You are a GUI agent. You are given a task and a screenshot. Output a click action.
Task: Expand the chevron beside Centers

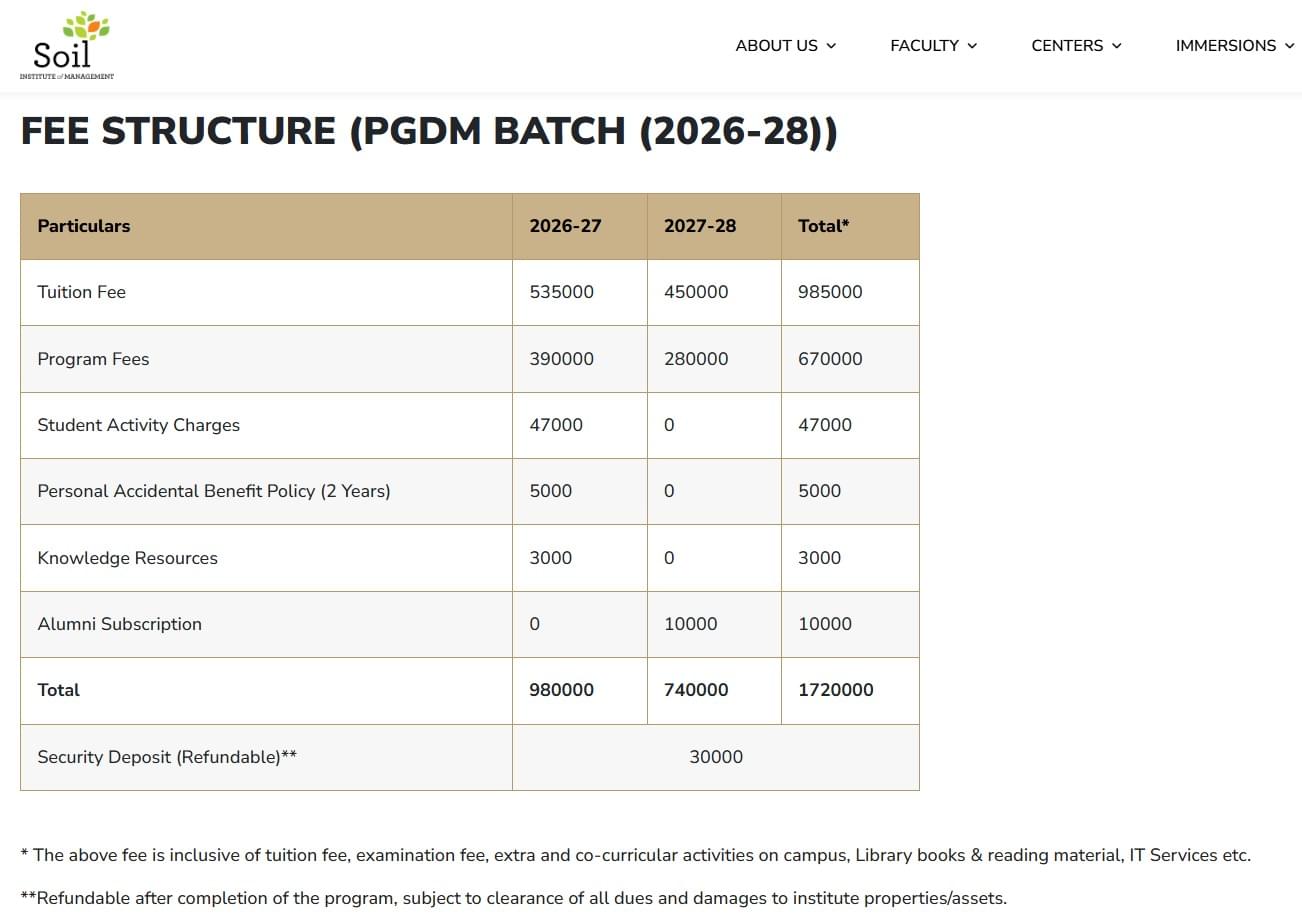pyautogui.click(x=1117, y=46)
